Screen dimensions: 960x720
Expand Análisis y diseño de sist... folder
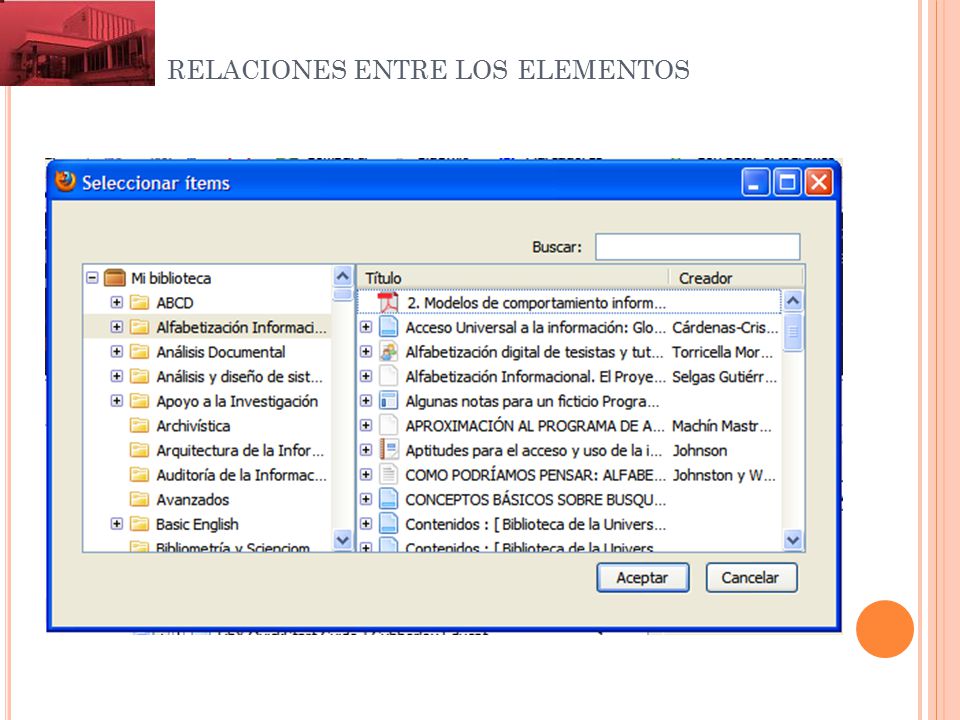(x=116, y=376)
